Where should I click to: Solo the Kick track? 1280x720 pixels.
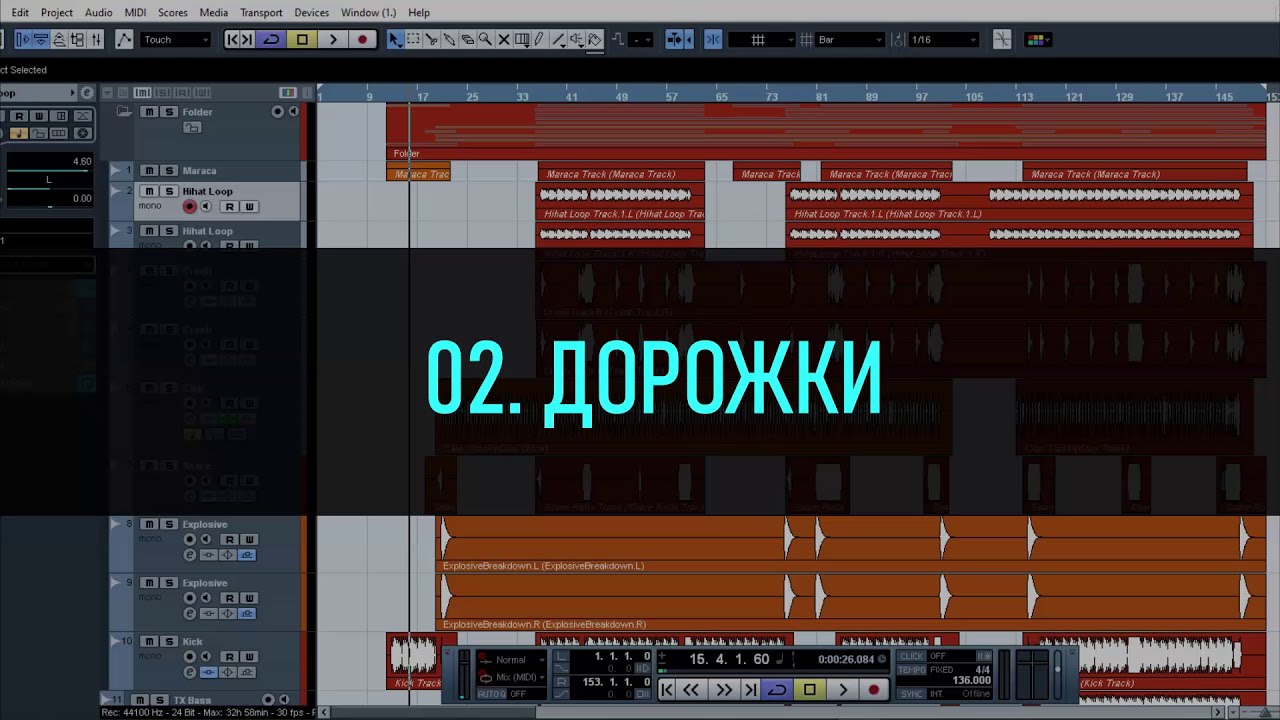pos(169,642)
